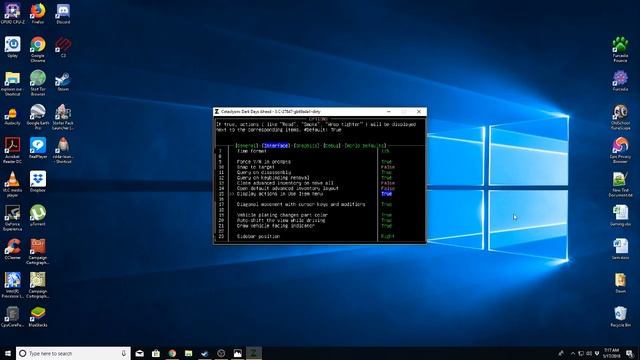Select the Start Tor Browser desktop icon
The image size is (640, 360).
tap(38, 83)
